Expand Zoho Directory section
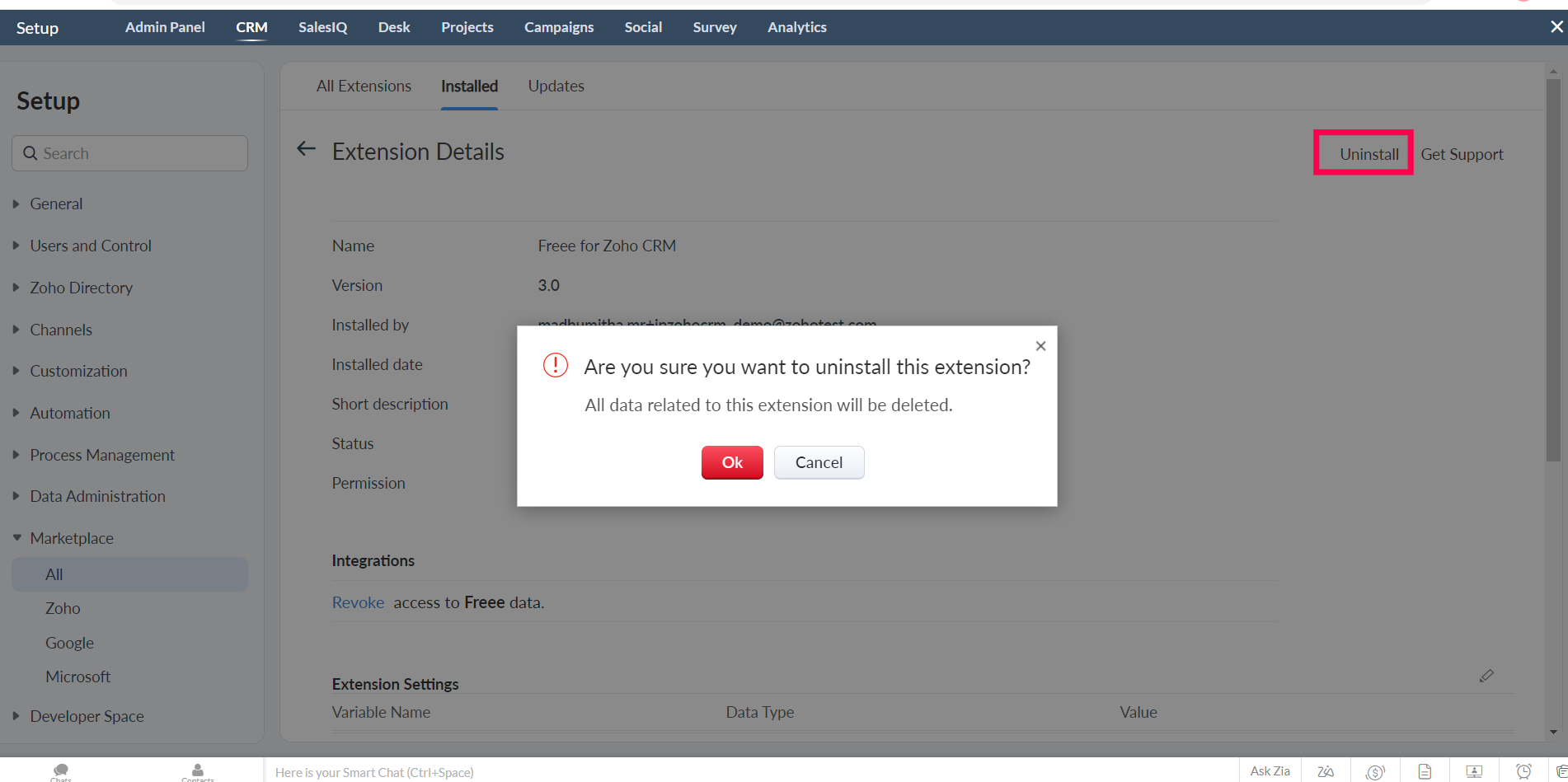Viewport: 1568px width, 782px height. click(81, 288)
